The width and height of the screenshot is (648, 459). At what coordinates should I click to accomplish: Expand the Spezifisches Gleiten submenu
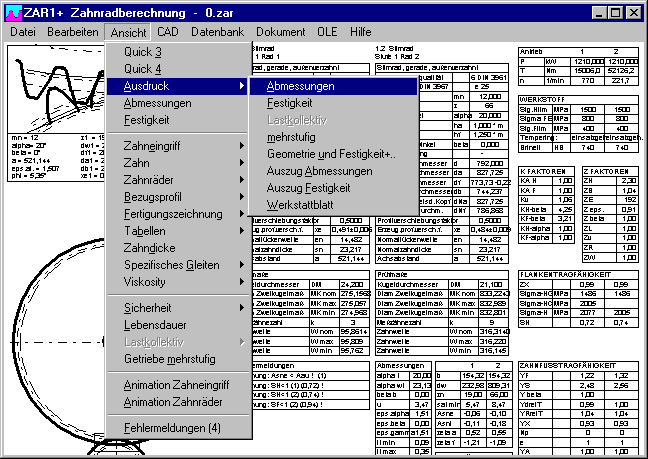pyautogui.click(x=172, y=265)
